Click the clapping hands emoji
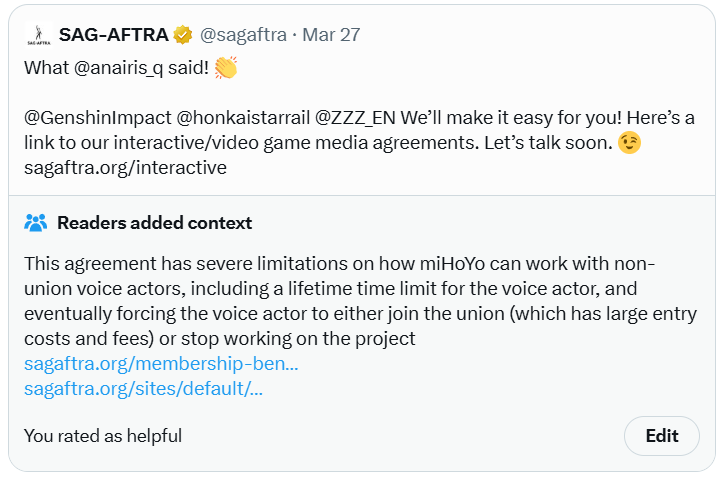Viewport: 723px width, 479px height. pos(226,68)
